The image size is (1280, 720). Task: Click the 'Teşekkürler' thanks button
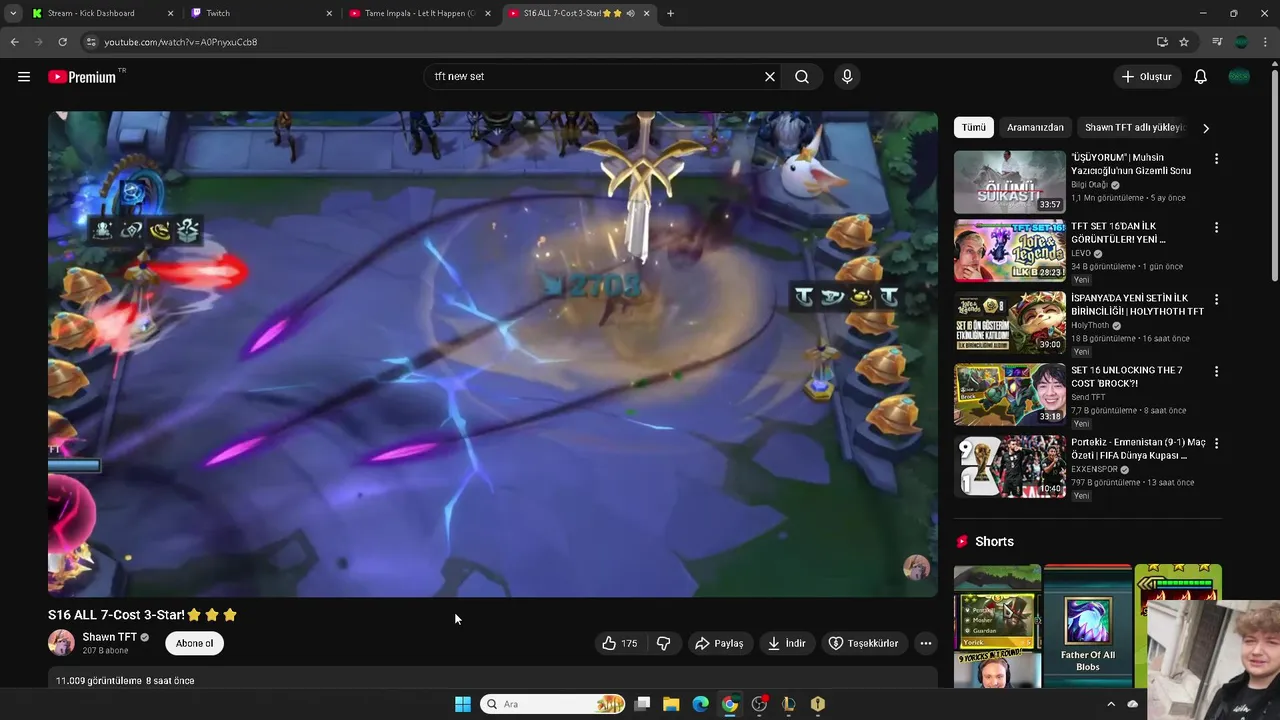(864, 644)
